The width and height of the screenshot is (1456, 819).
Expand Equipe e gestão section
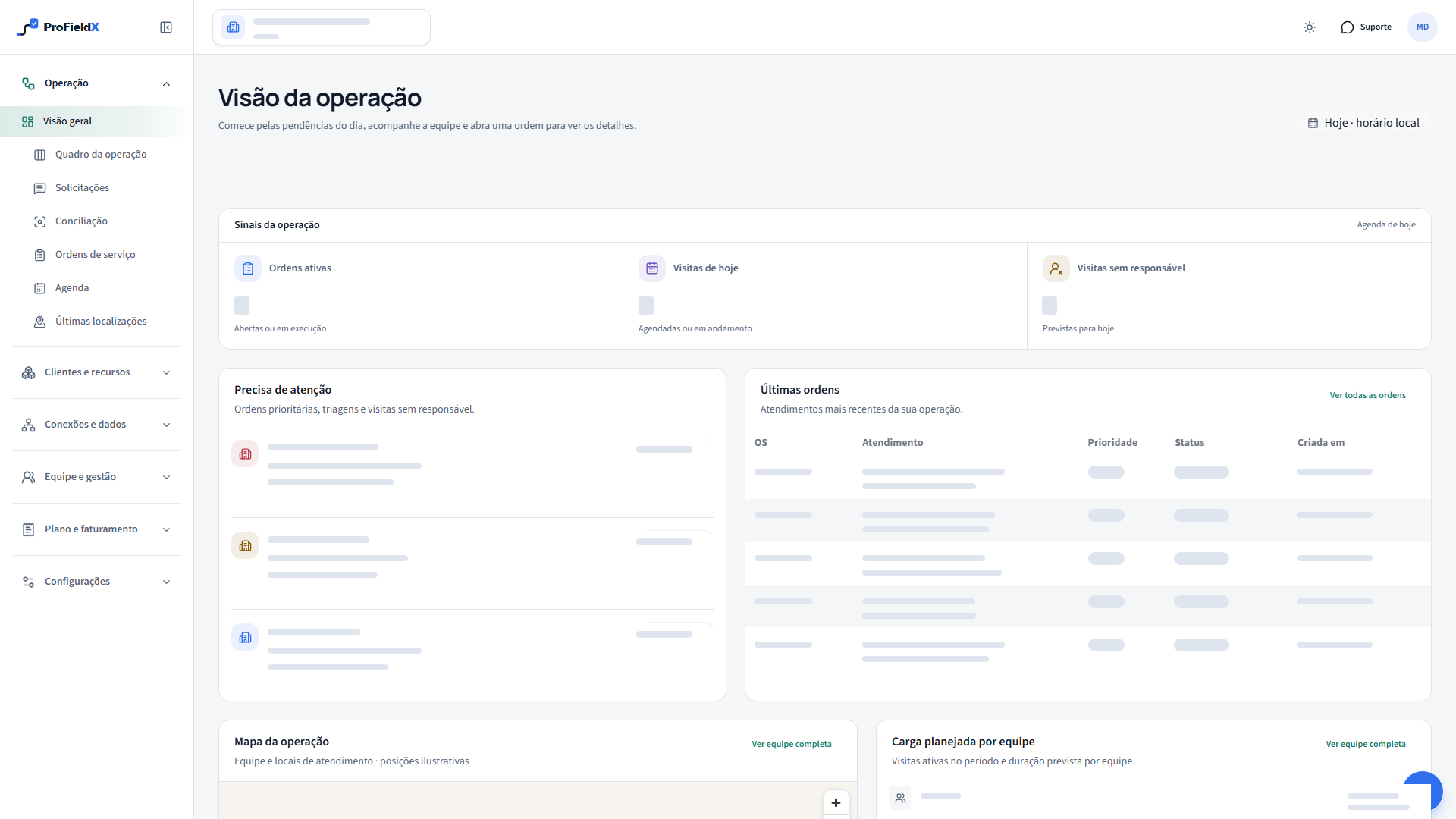point(97,477)
